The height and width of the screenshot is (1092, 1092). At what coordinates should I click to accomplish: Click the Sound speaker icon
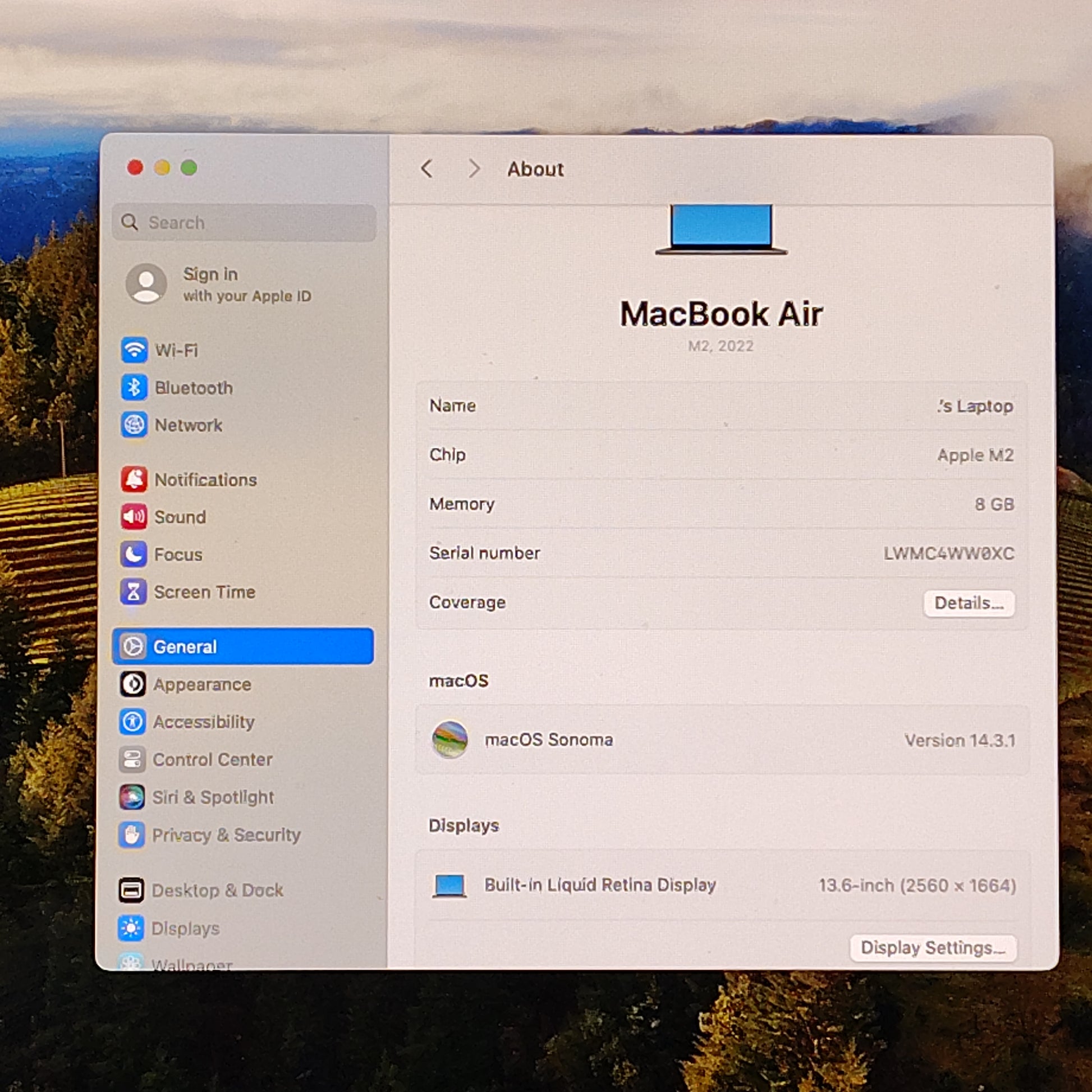134,517
